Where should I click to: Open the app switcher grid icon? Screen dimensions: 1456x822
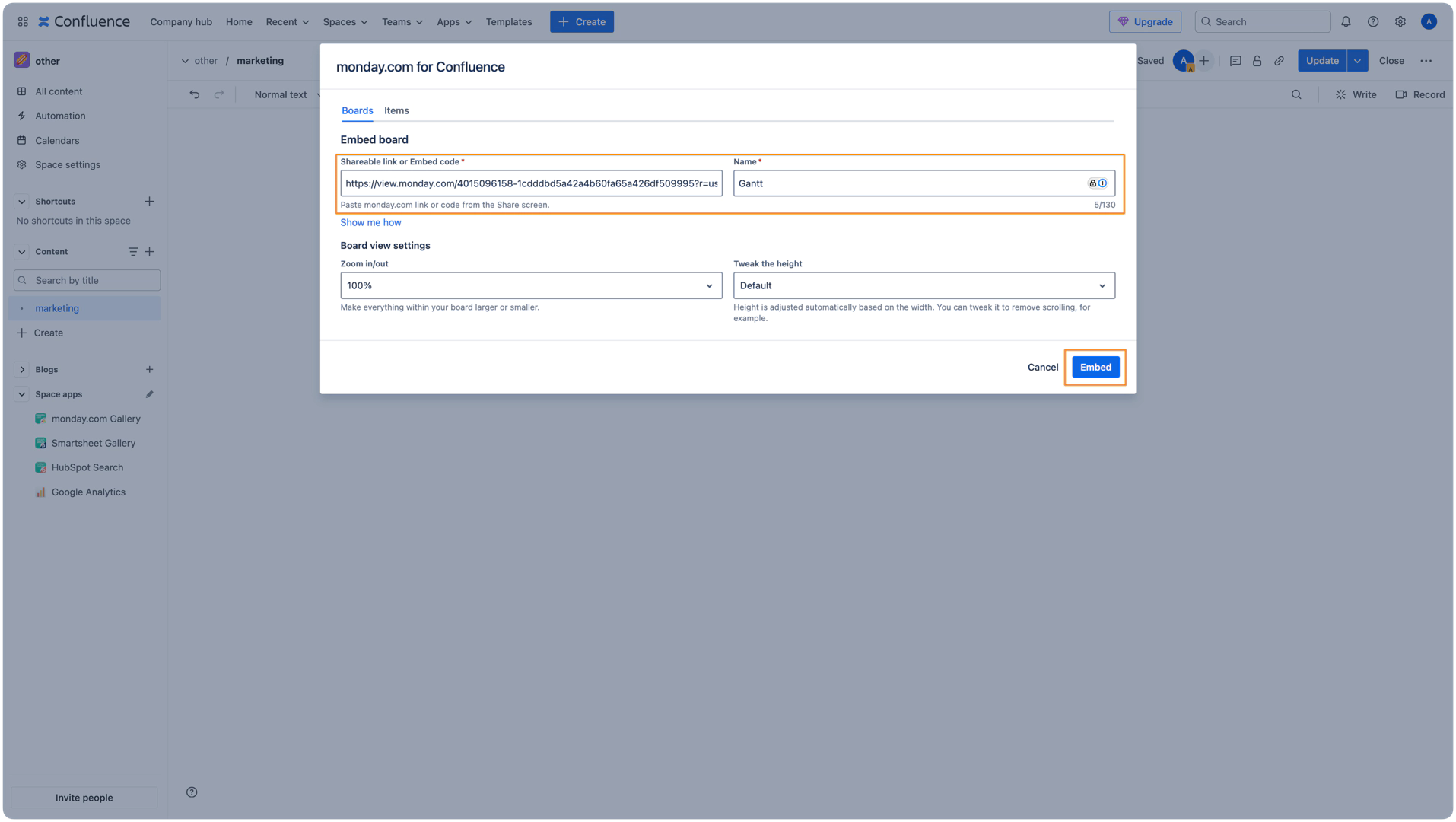(x=23, y=21)
